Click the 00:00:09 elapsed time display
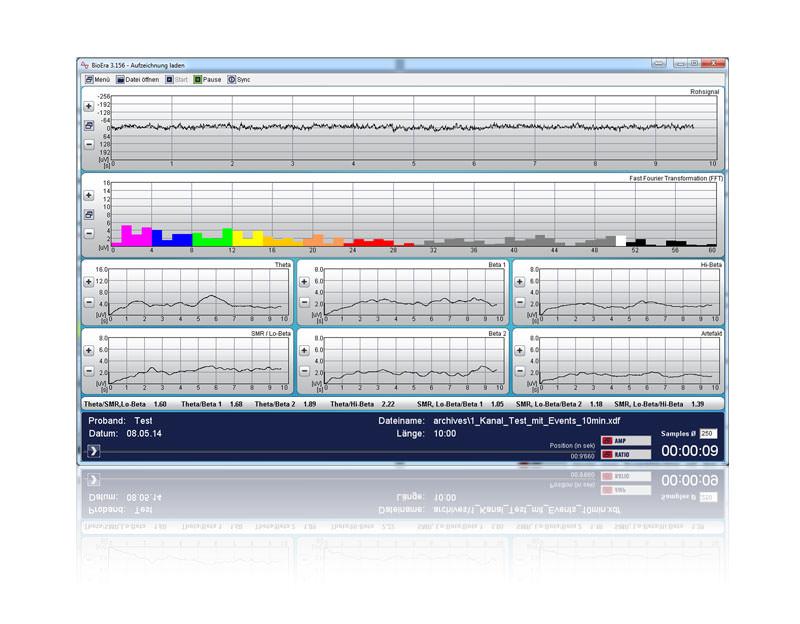The image size is (800, 624). click(689, 451)
